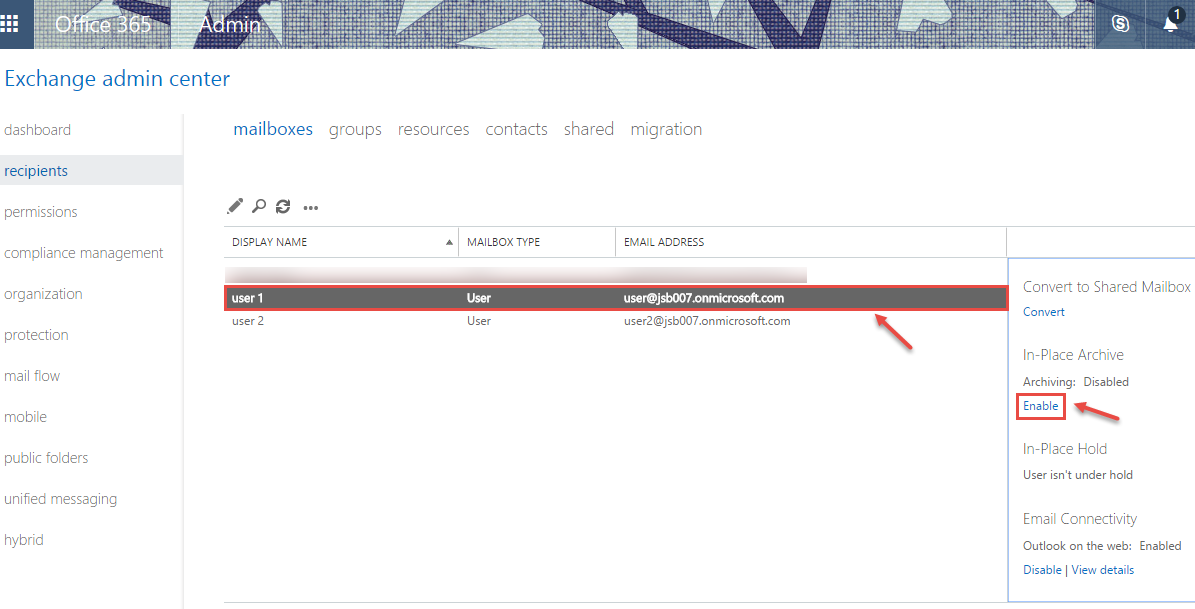The width and height of the screenshot is (1195, 609).
Task: Switch to the migration tab
Action: click(x=666, y=130)
